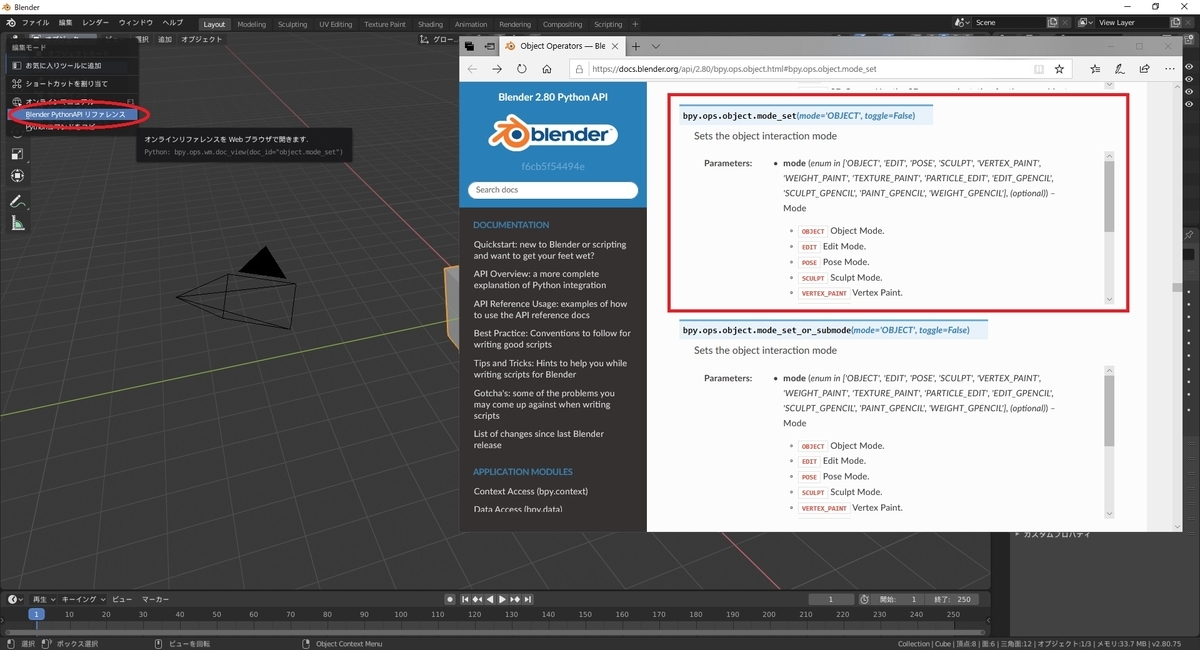
Task: Select the Transform tool in the toolbar
Action: pyautogui.click(x=17, y=176)
